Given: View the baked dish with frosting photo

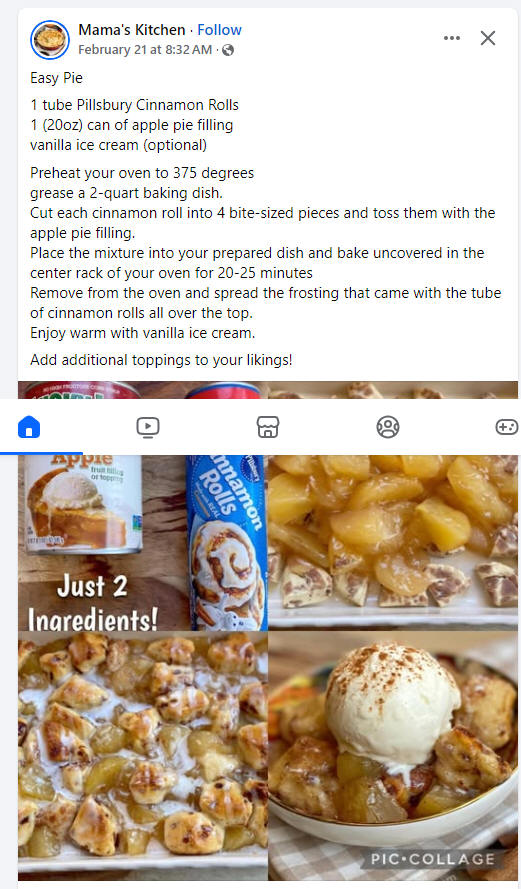Looking at the screenshot, I should point(143,756).
